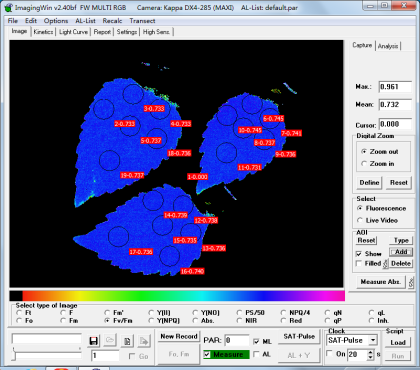The width and height of the screenshot is (420, 370).
Task: Enable the Filled AOI checkbox
Action: pos(359,264)
